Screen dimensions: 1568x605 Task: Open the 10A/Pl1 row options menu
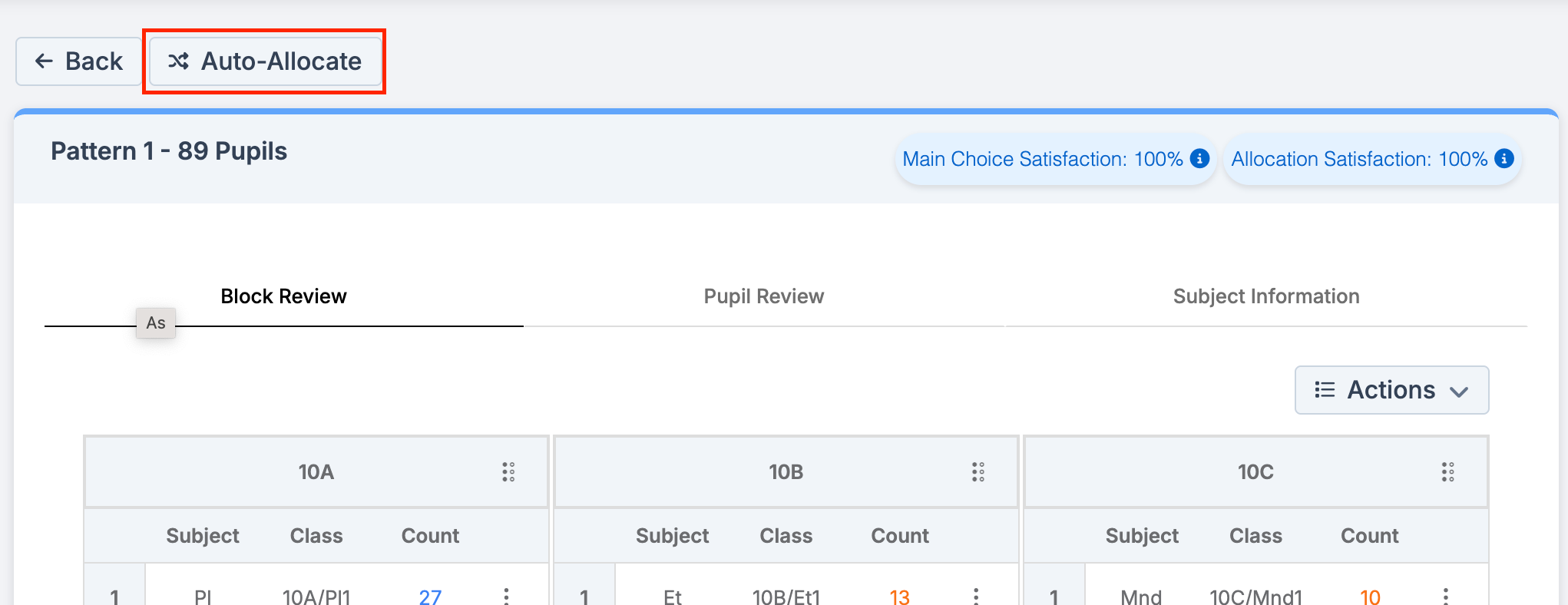[x=506, y=597]
